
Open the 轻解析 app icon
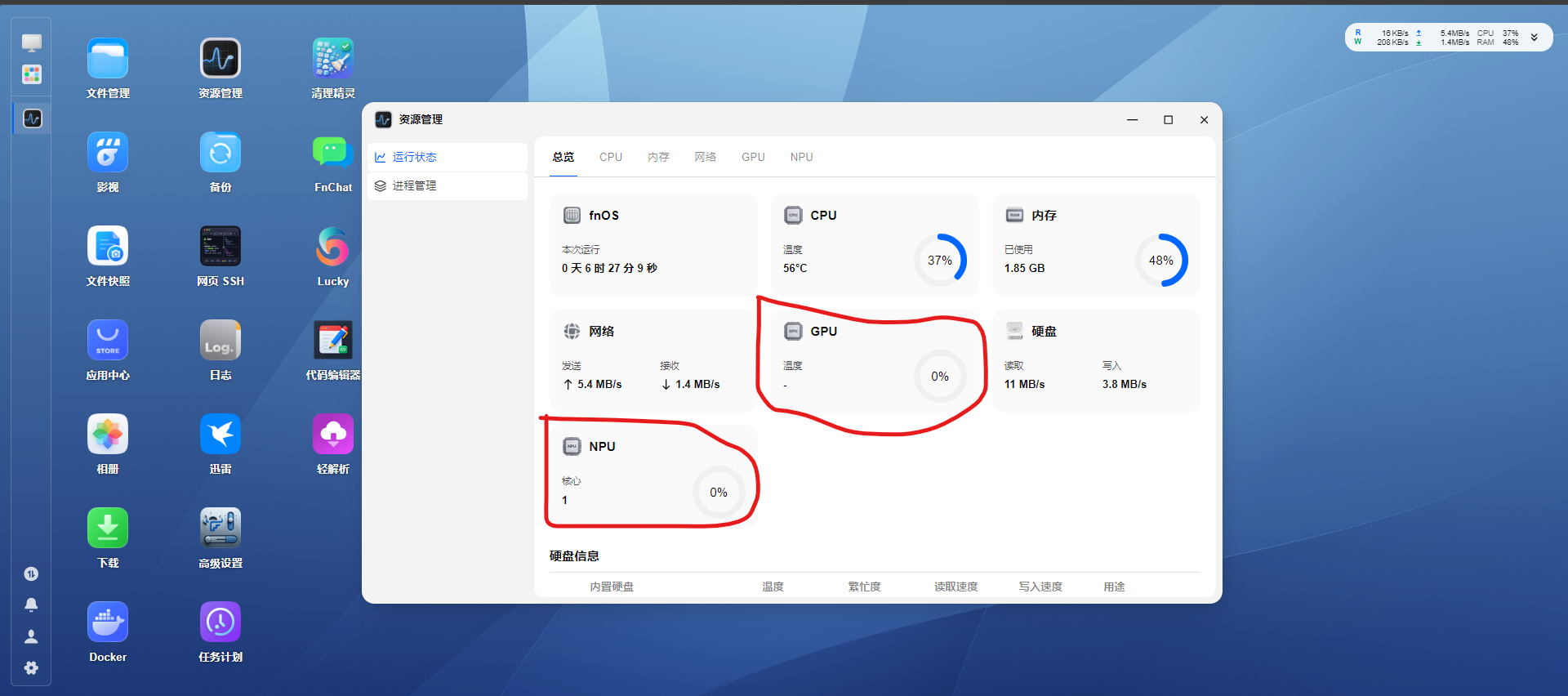(333, 435)
